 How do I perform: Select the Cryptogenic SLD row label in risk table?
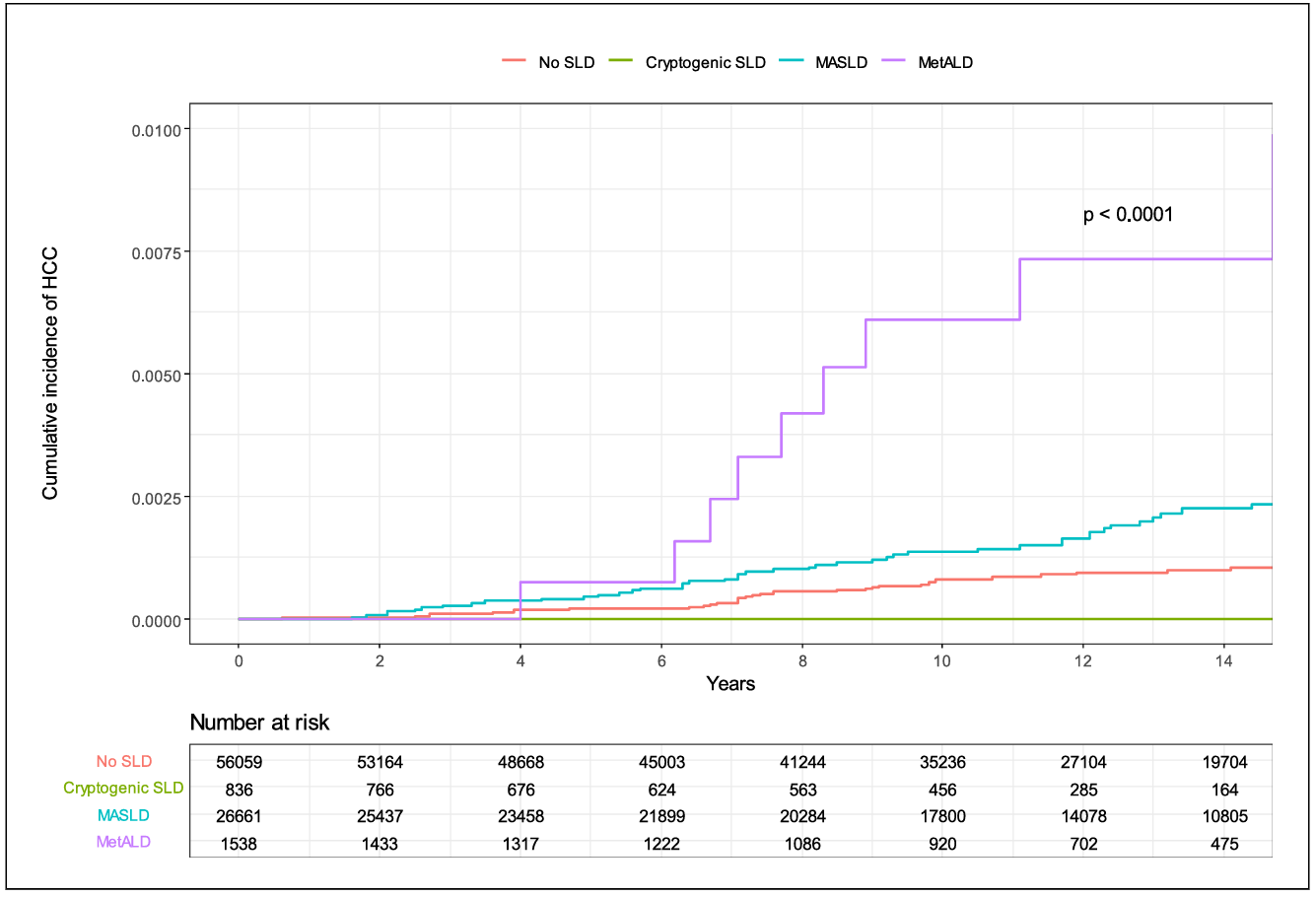(123, 789)
